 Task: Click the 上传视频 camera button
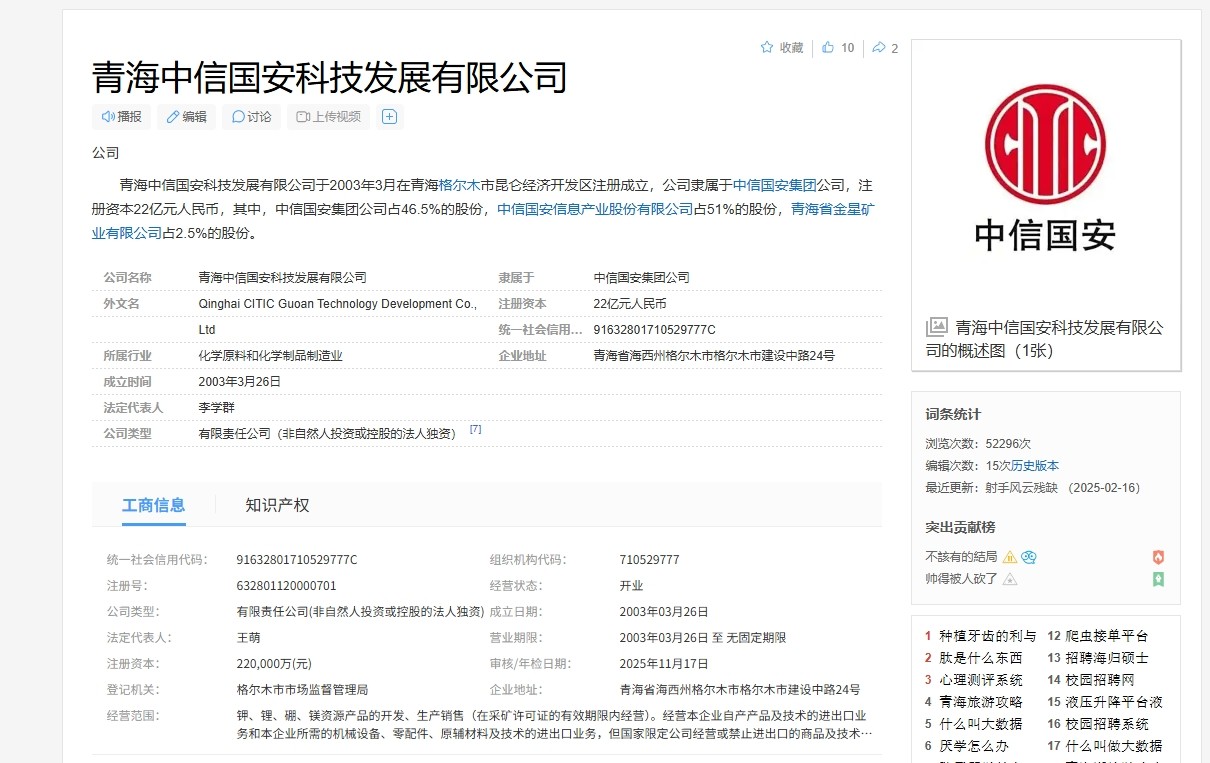(x=328, y=117)
